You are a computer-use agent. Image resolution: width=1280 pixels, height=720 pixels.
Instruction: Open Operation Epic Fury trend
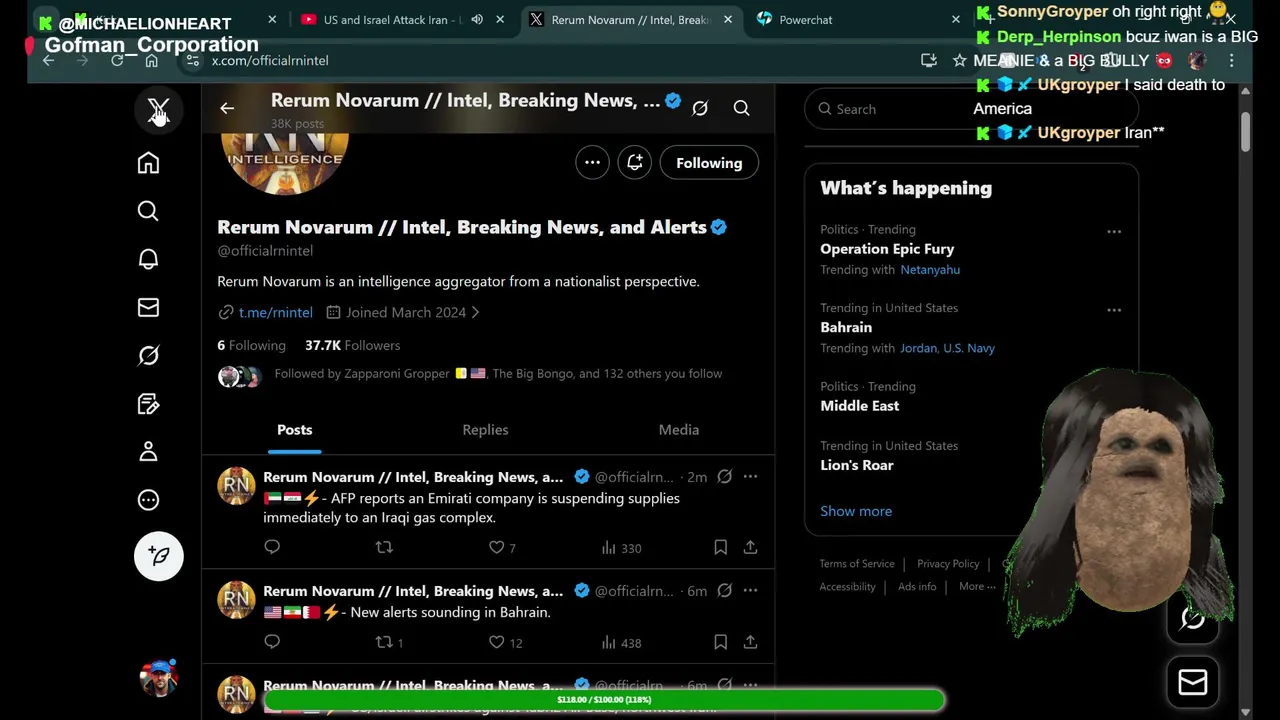(887, 249)
